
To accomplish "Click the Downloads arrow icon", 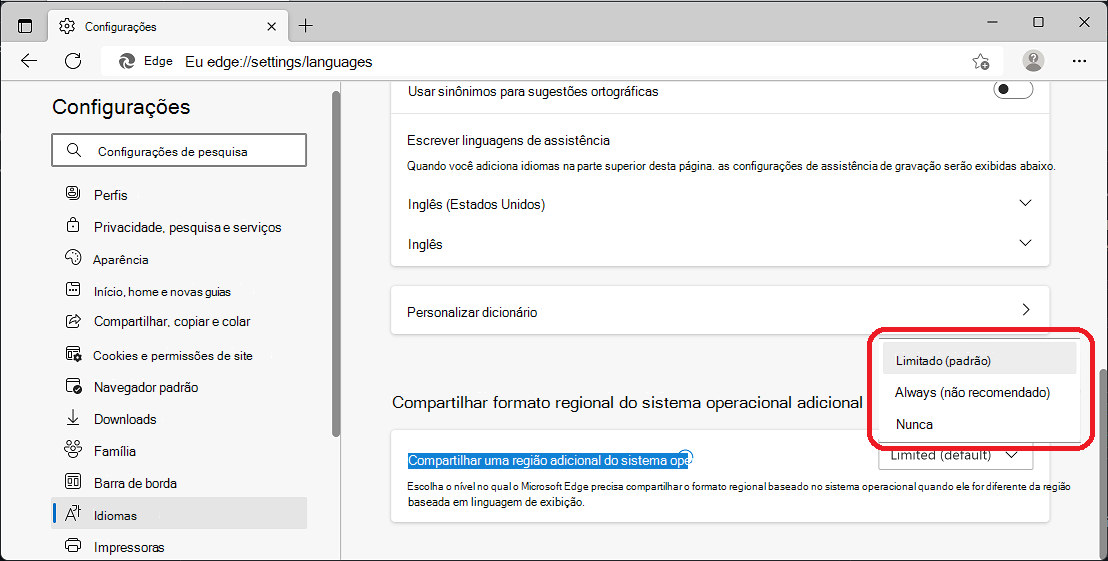I will 73,418.
